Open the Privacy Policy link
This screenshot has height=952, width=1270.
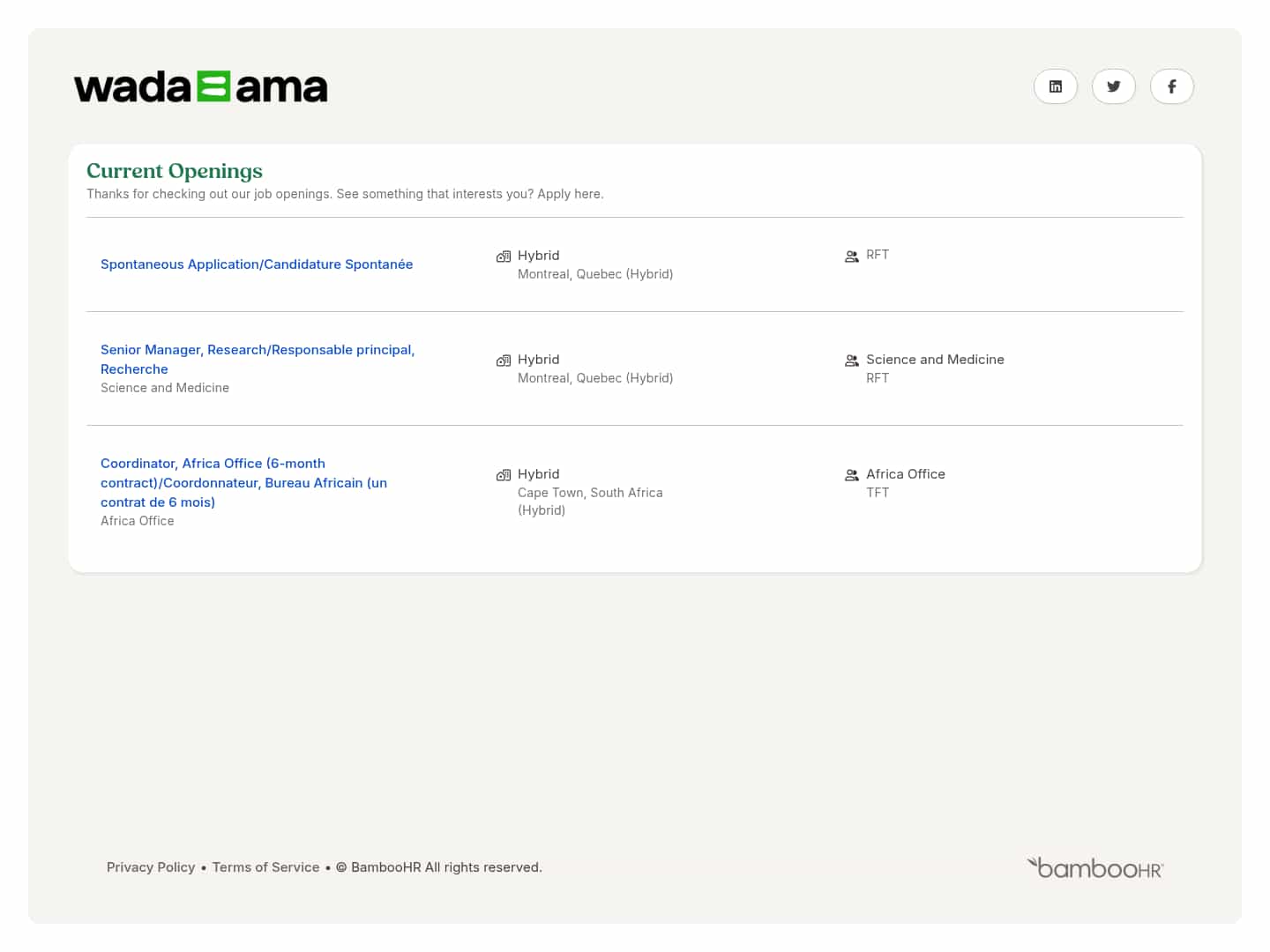[151, 867]
